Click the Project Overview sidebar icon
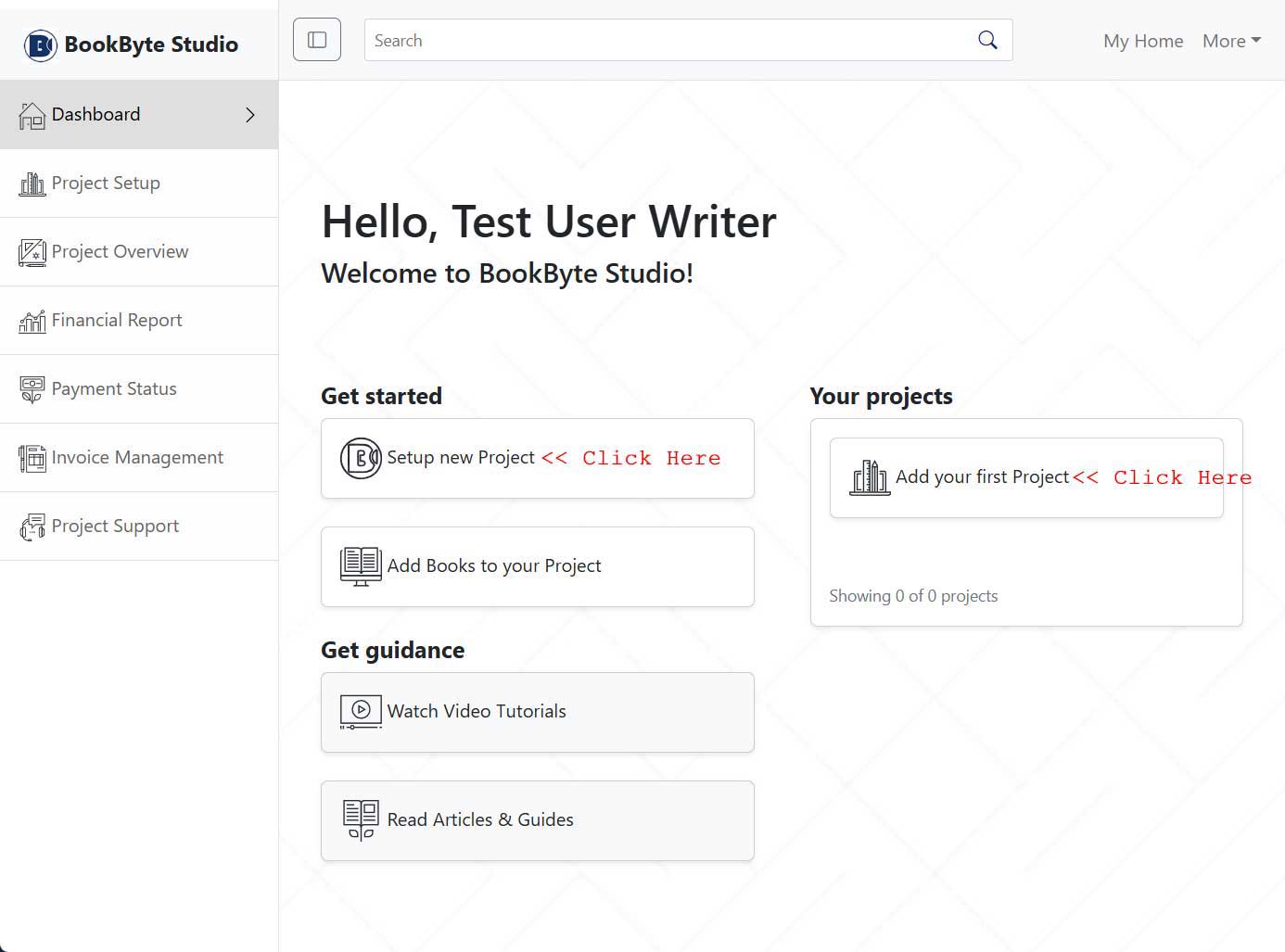The height and width of the screenshot is (952, 1285). click(x=32, y=251)
